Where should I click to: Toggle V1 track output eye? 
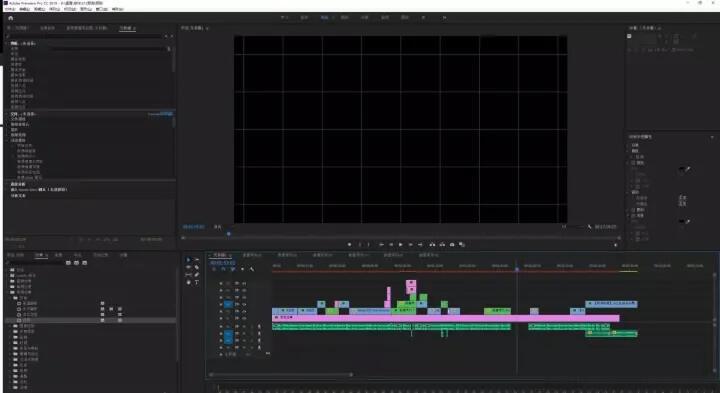click(x=244, y=318)
